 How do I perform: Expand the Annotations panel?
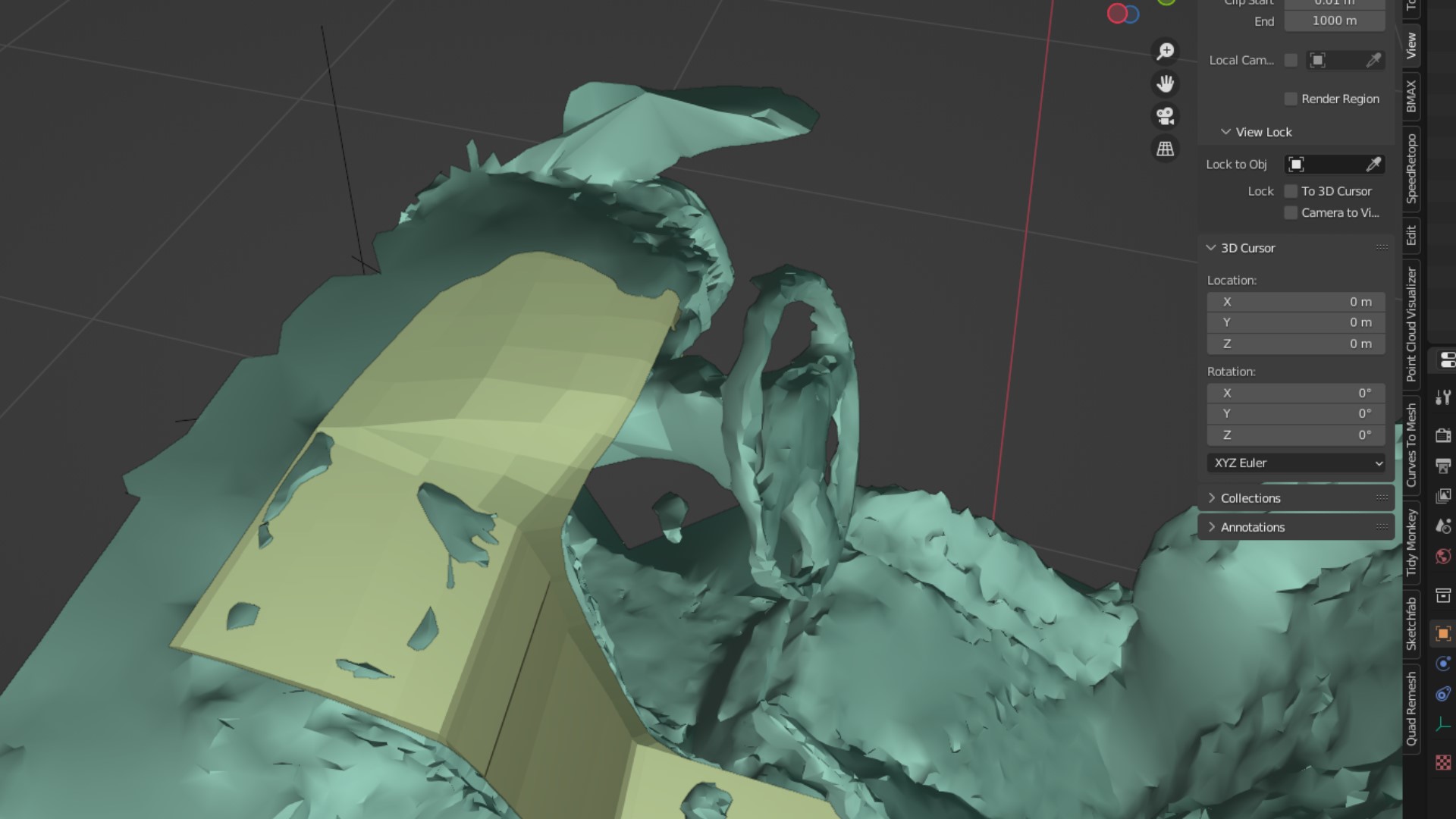[x=1252, y=527]
